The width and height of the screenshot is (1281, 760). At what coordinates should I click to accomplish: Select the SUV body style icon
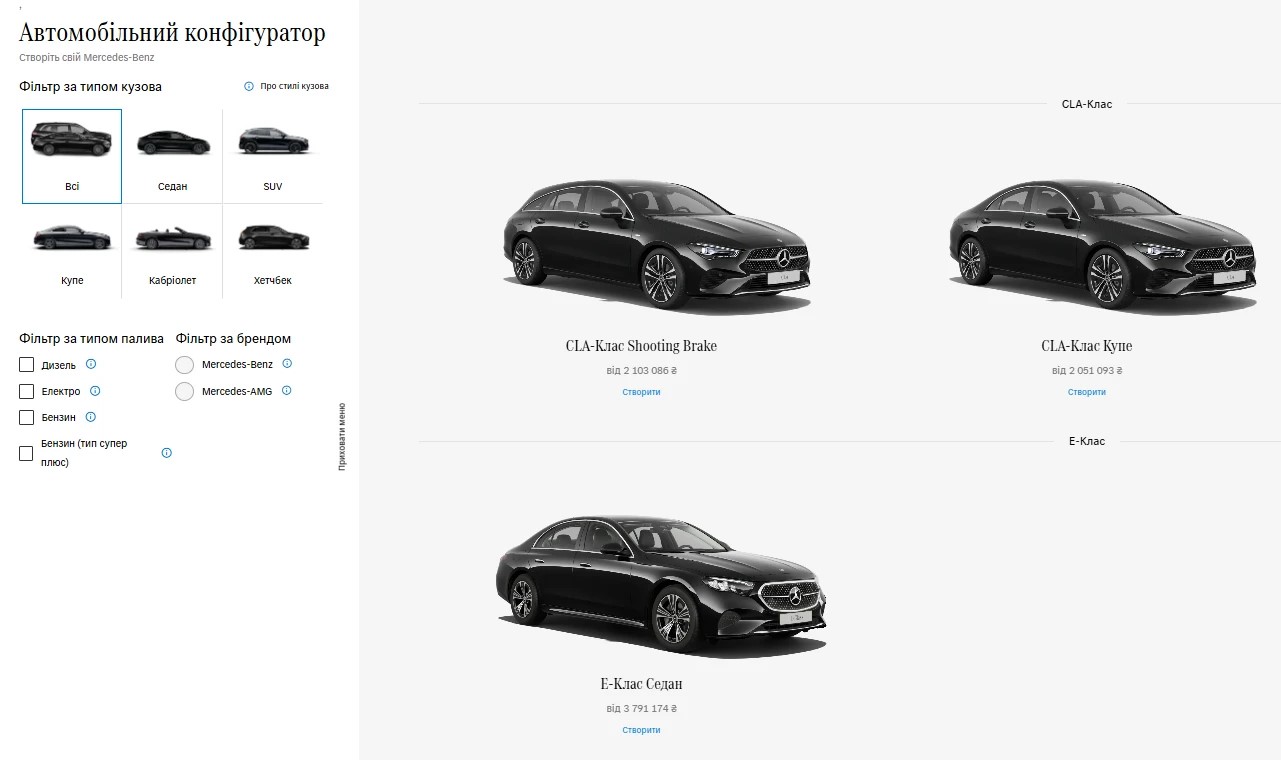tap(271, 141)
